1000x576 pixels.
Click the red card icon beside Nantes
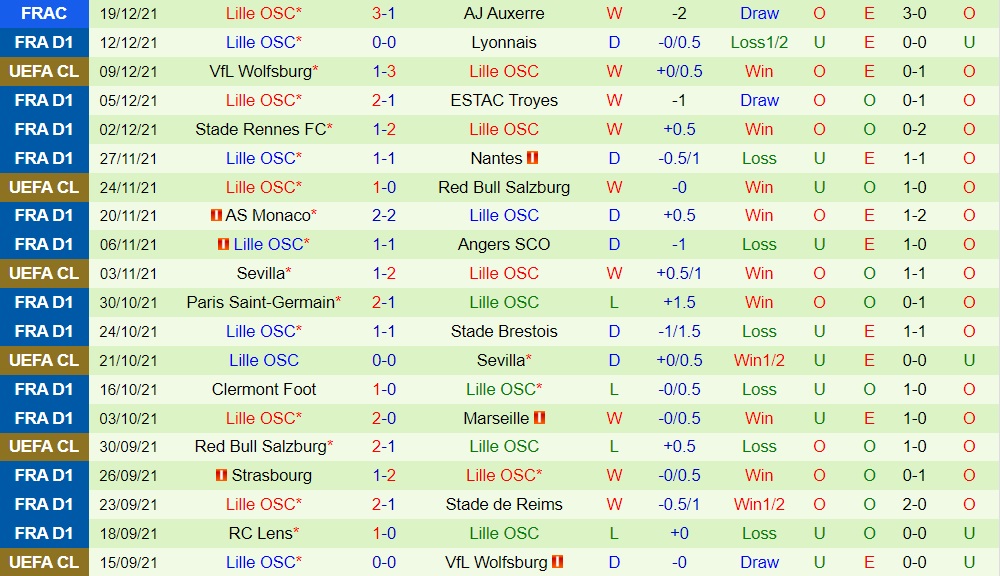[533, 157]
